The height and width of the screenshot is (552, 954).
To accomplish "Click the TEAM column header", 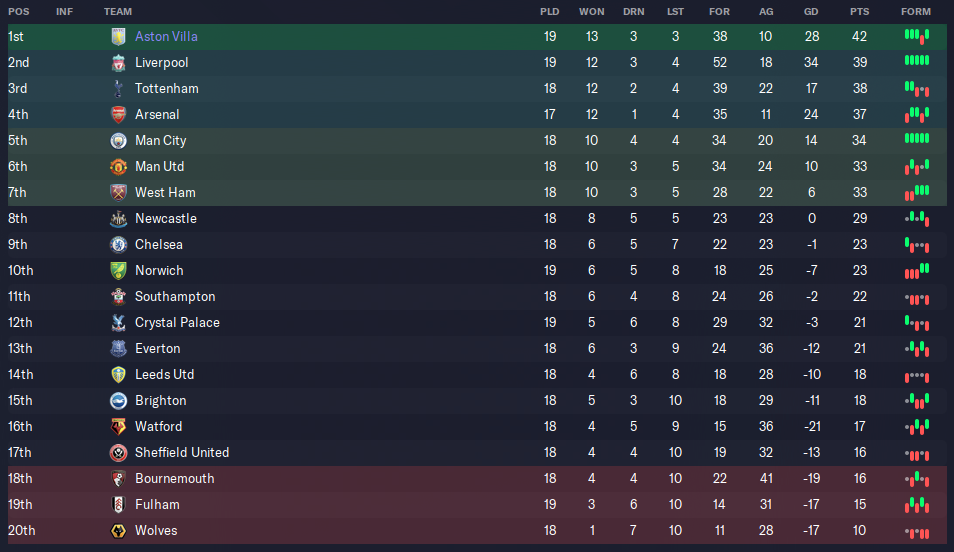I will click(117, 12).
